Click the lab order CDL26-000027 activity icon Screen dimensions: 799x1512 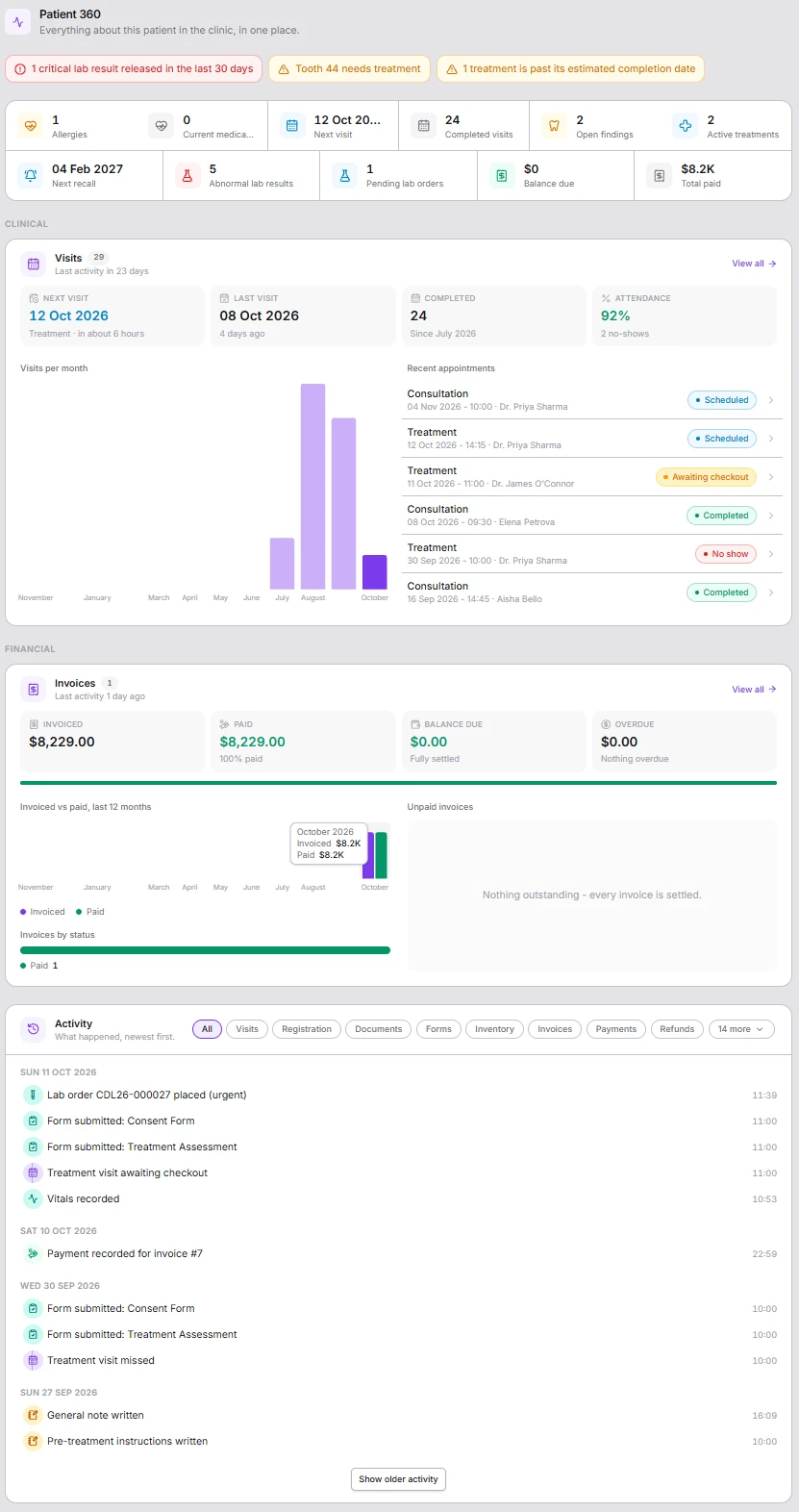click(x=33, y=1095)
